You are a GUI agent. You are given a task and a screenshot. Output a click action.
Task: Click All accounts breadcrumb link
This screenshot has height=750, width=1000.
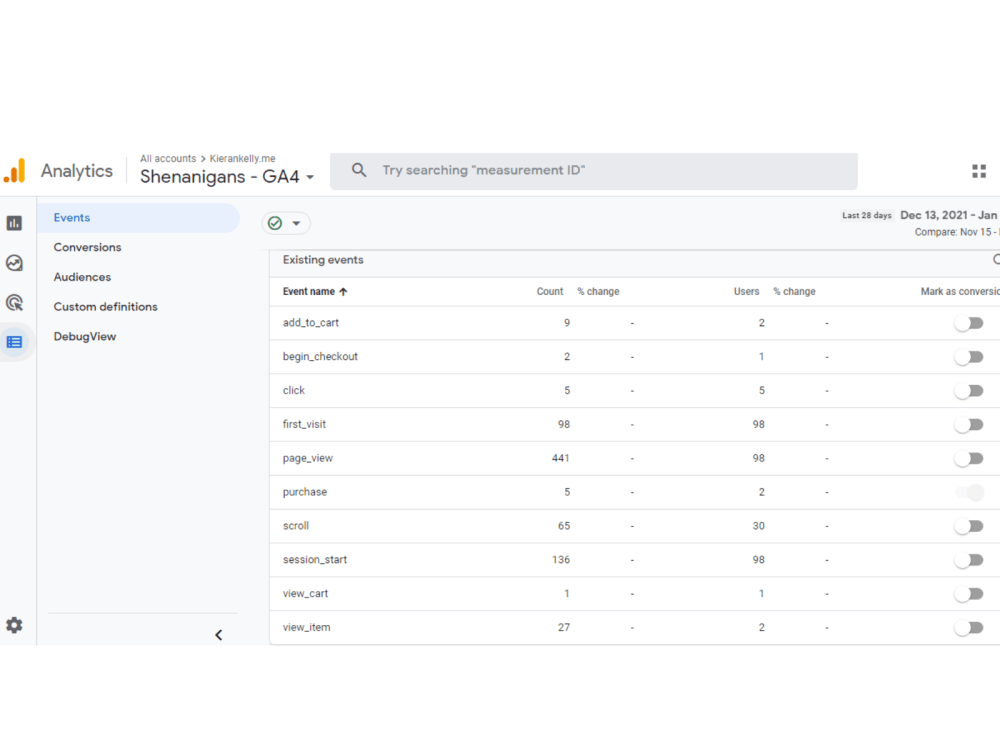[x=168, y=158]
